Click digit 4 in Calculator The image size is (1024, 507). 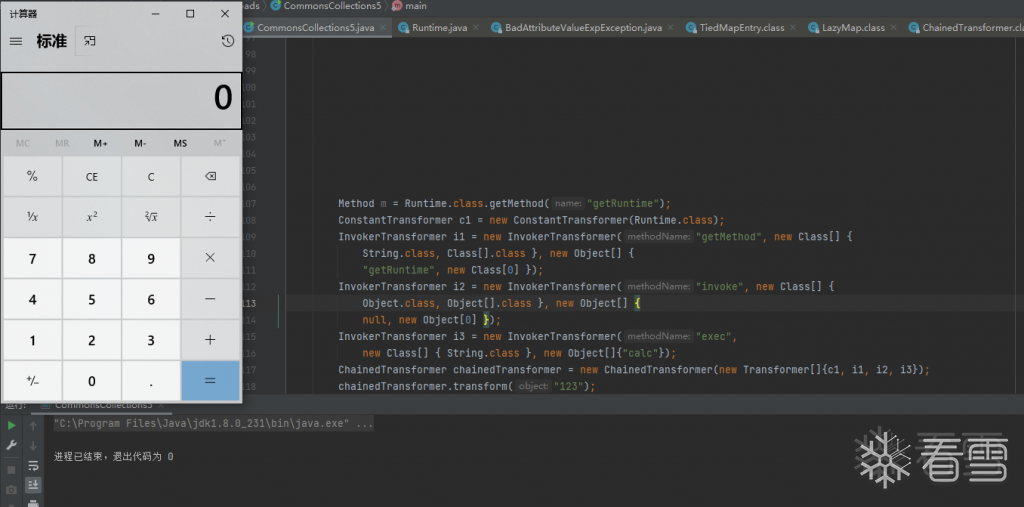pyautogui.click(x=32, y=299)
